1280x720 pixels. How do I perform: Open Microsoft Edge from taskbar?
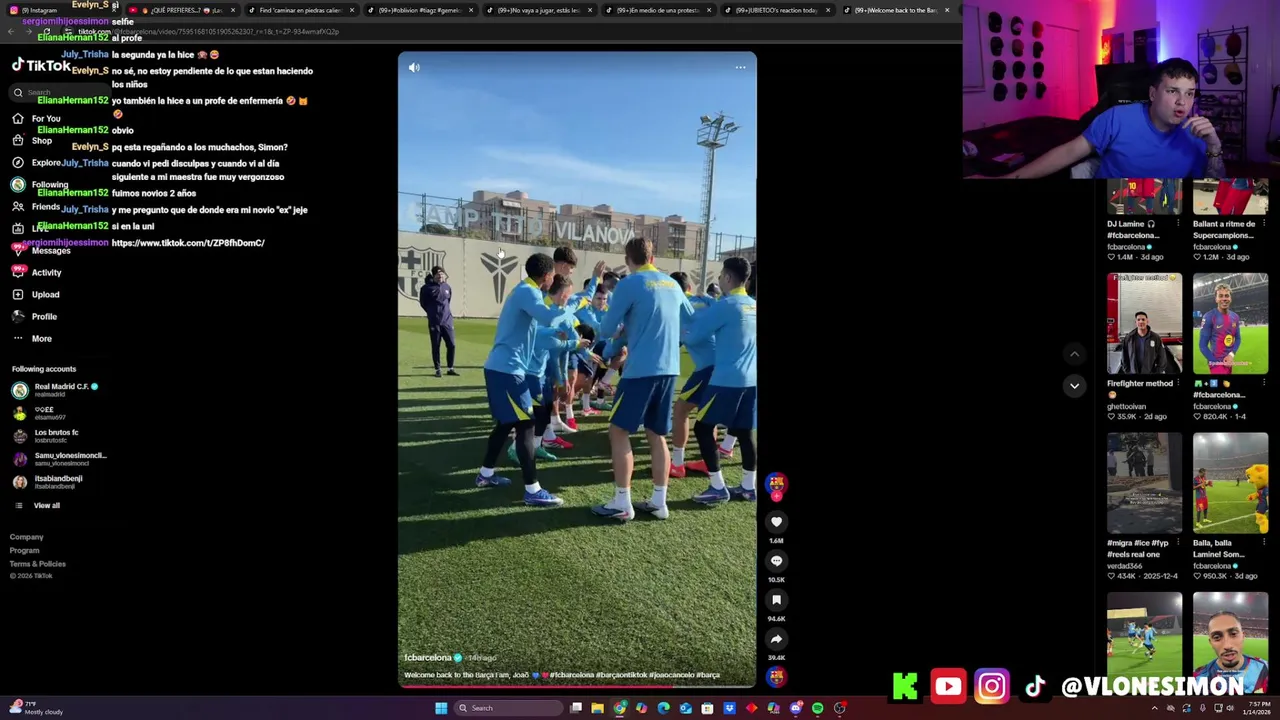663,708
